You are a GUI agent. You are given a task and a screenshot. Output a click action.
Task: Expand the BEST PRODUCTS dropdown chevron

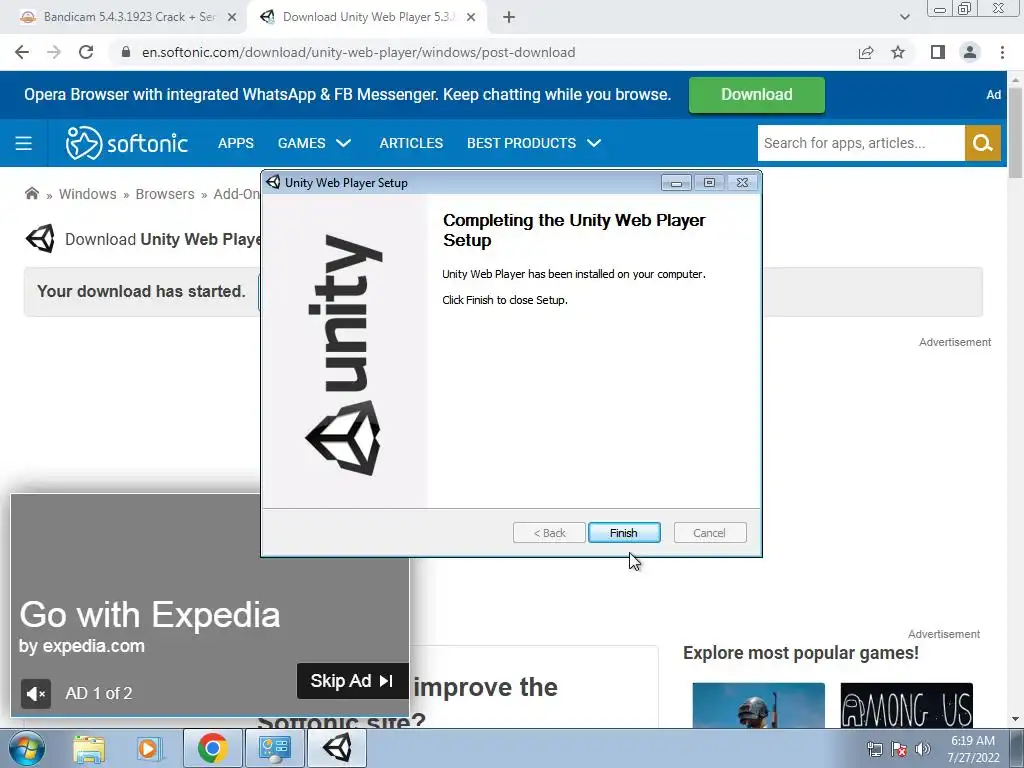594,143
